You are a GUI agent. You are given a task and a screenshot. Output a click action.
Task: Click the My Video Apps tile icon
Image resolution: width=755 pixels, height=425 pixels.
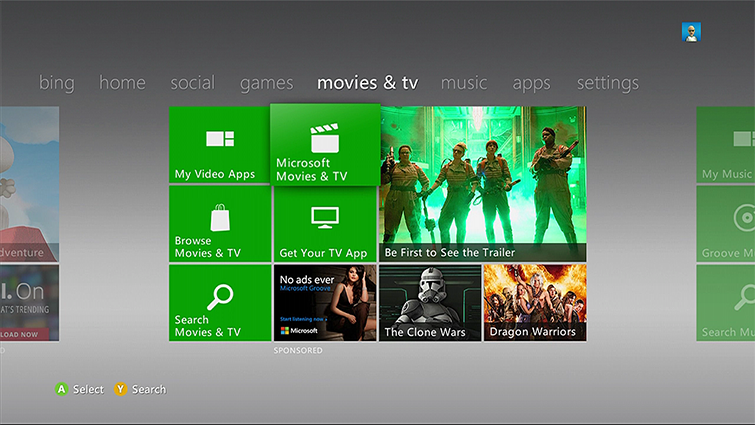coord(220,139)
